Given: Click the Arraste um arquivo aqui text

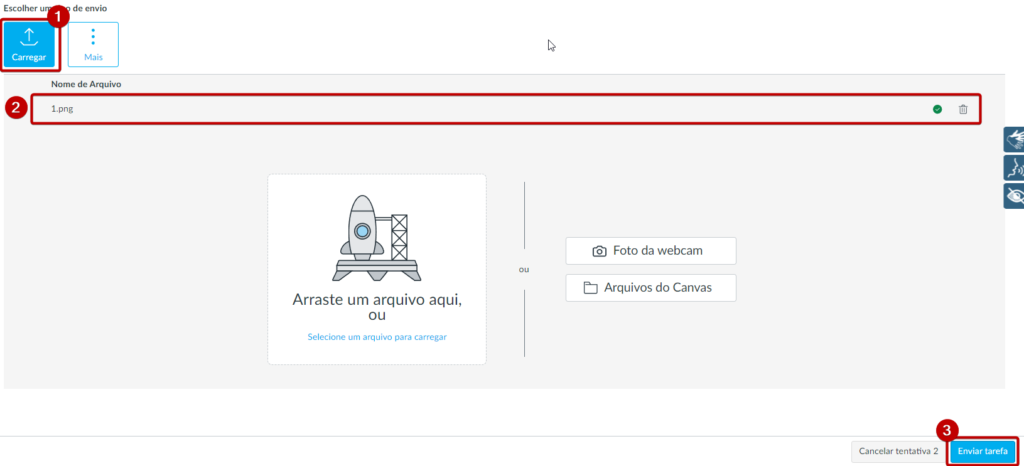Looking at the screenshot, I should click(x=376, y=299).
